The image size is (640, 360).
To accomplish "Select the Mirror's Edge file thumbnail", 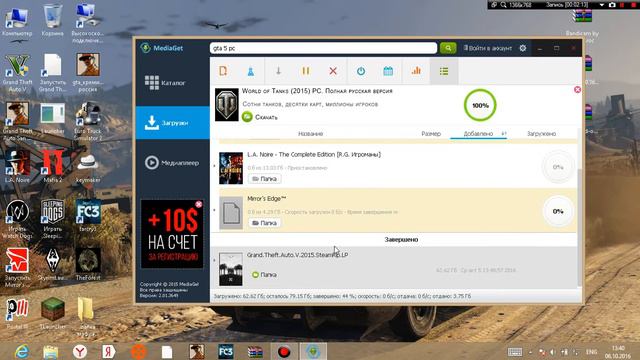I will (x=231, y=213).
